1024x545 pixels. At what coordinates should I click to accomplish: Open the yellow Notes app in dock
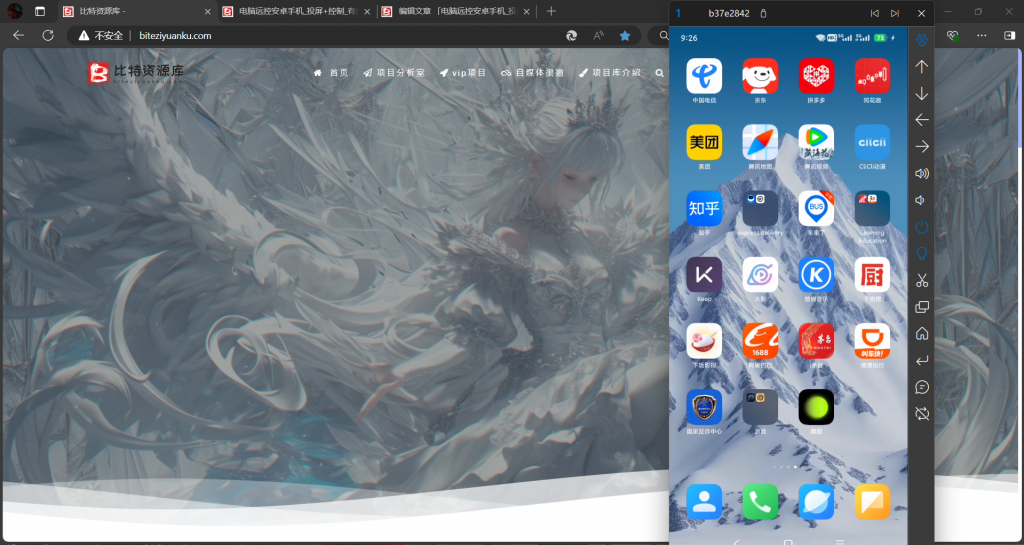872,502
